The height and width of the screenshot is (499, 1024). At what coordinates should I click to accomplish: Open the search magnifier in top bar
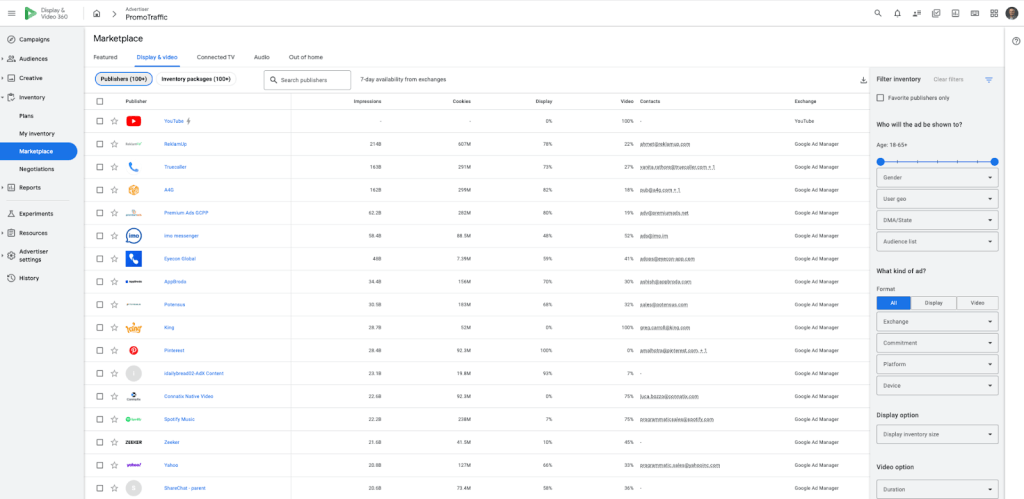click(878, 13)
